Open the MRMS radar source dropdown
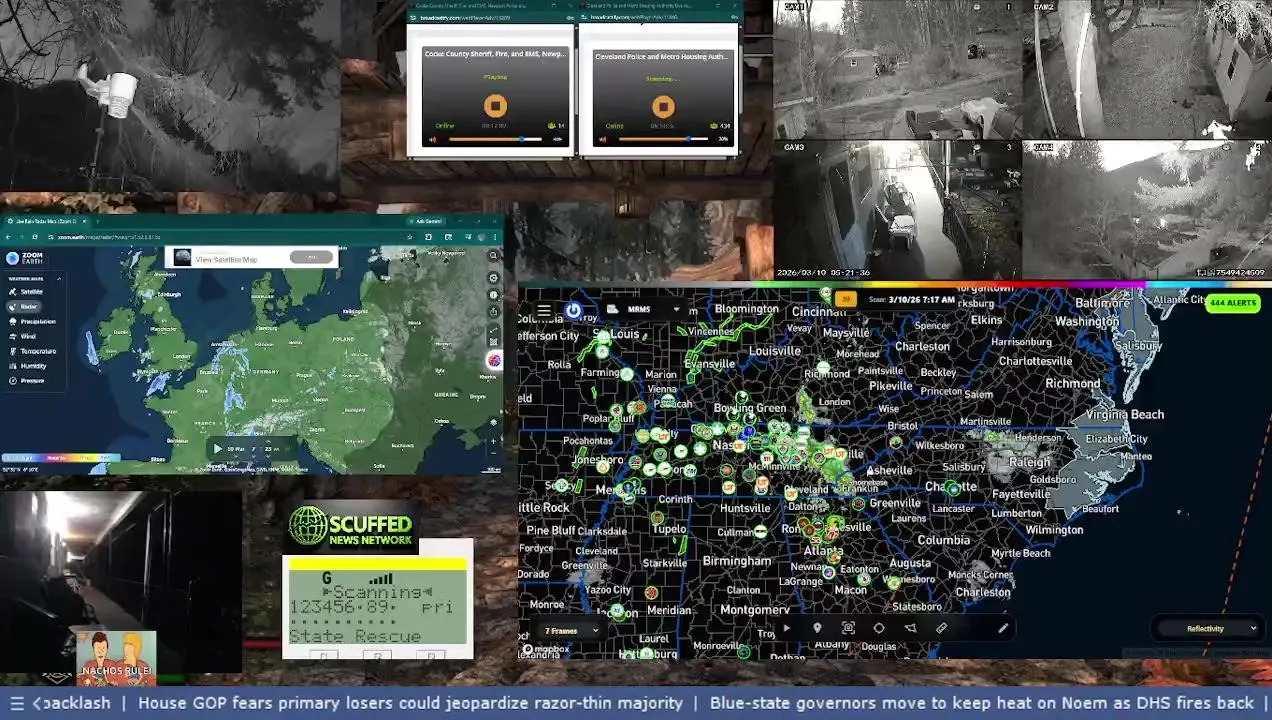Screen dimensions: 1272x720 click(644, 309)
